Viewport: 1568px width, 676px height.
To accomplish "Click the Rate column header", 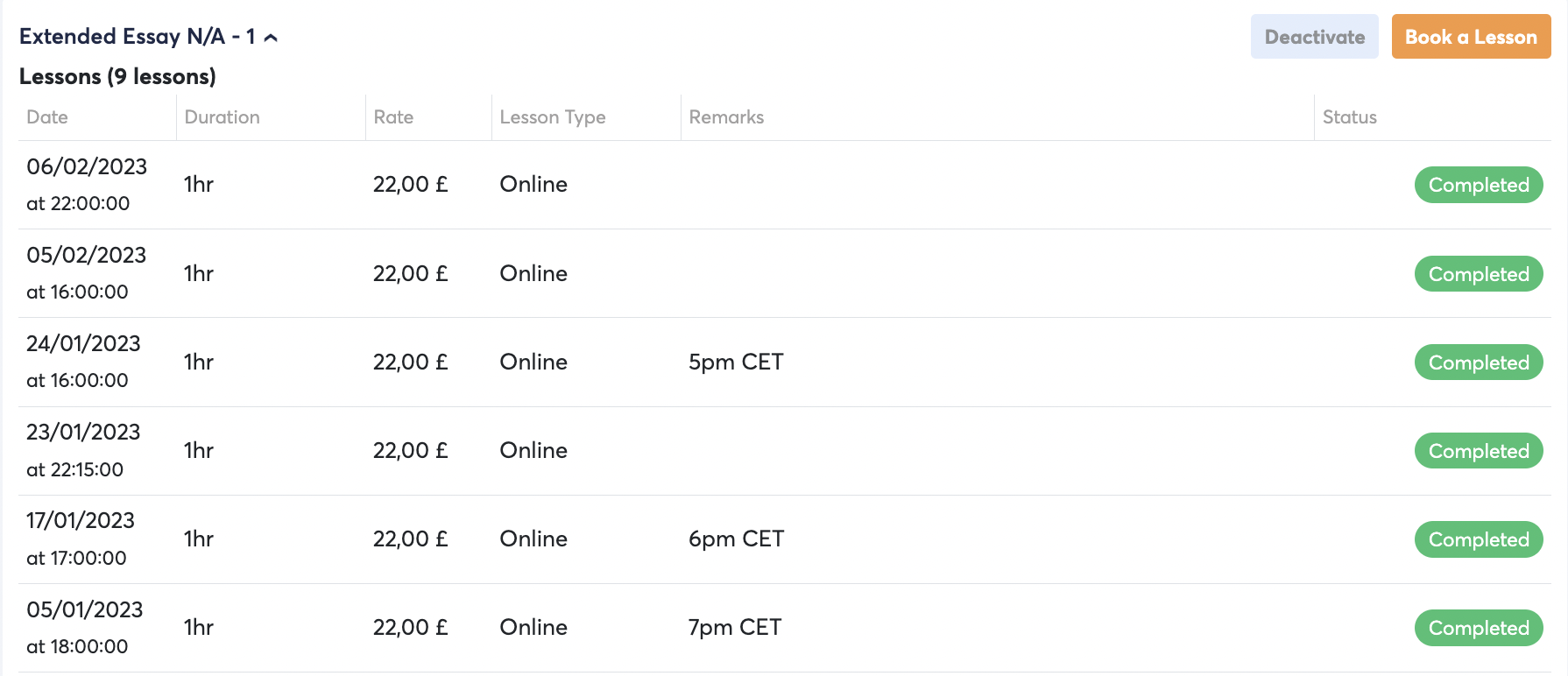I will (x=393, y=117).
